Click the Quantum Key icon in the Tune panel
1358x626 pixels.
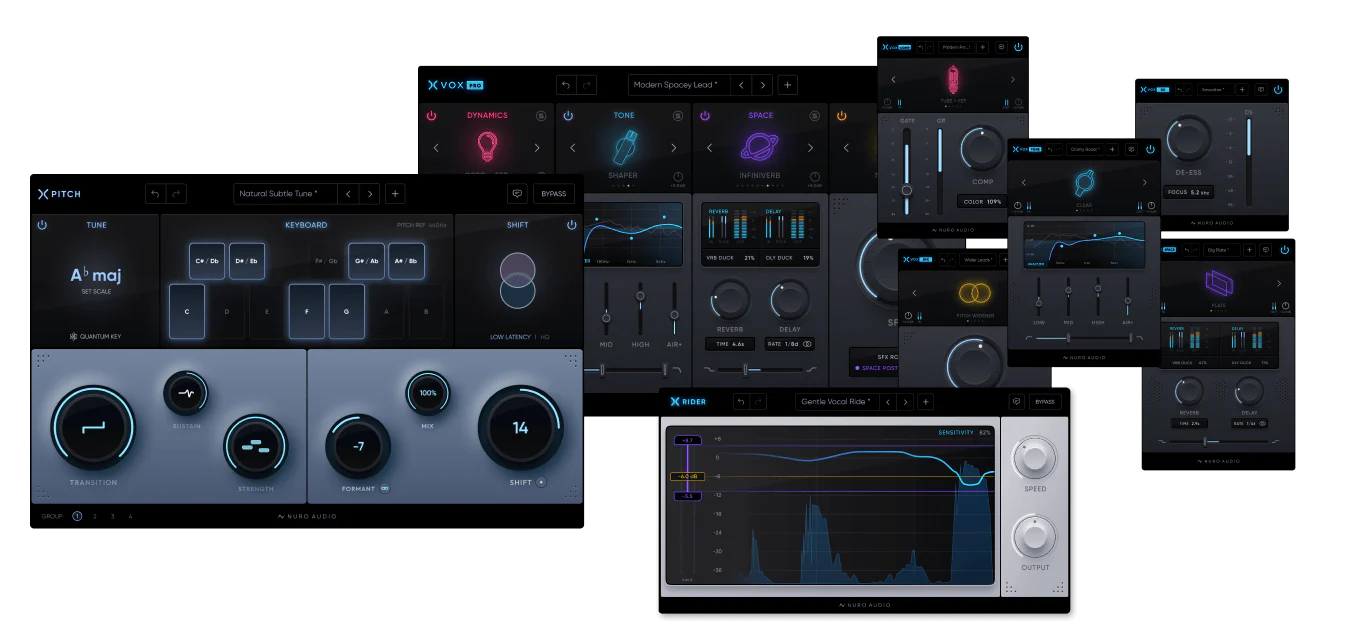(x=73, y=337)
